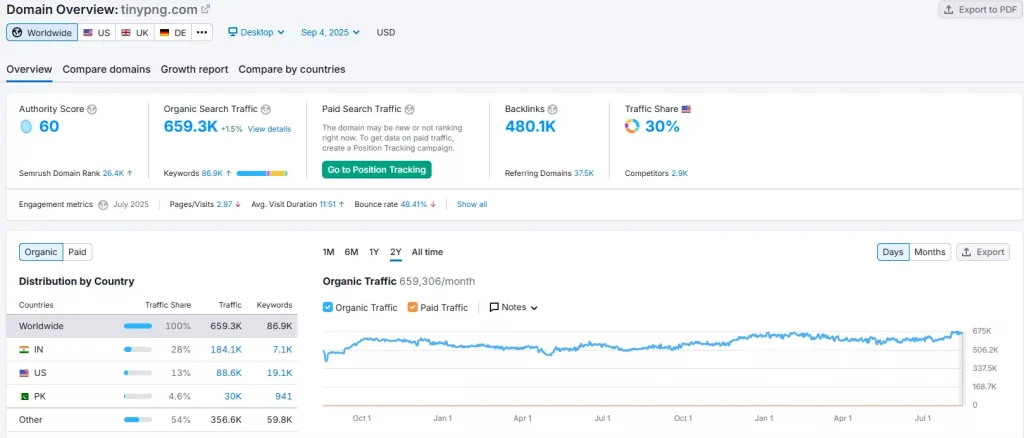Click the Keywords distribution color bar
The image size is (1024, 438).
coord(262,174)
